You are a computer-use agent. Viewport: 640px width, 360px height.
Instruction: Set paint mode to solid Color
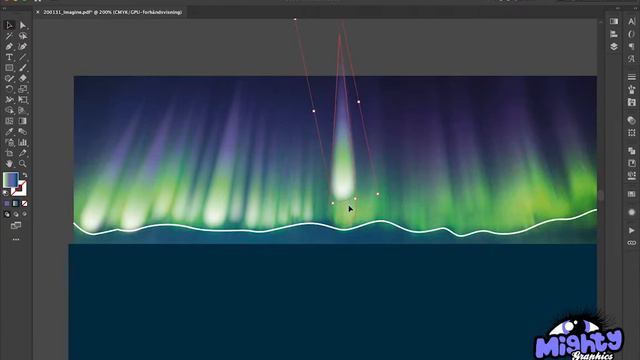point(7,203)
